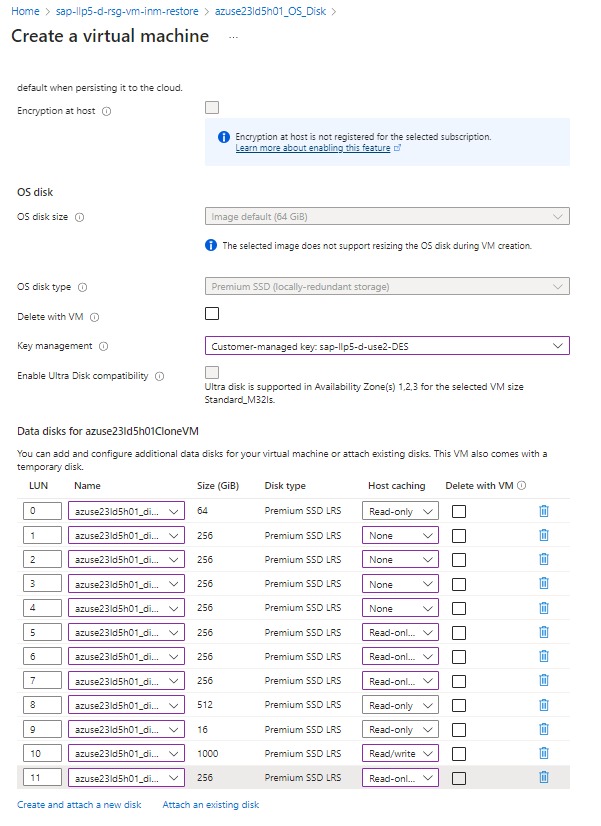Open the Key management dropdown
The width and height of the screenshot is (601, 826).
386,346
